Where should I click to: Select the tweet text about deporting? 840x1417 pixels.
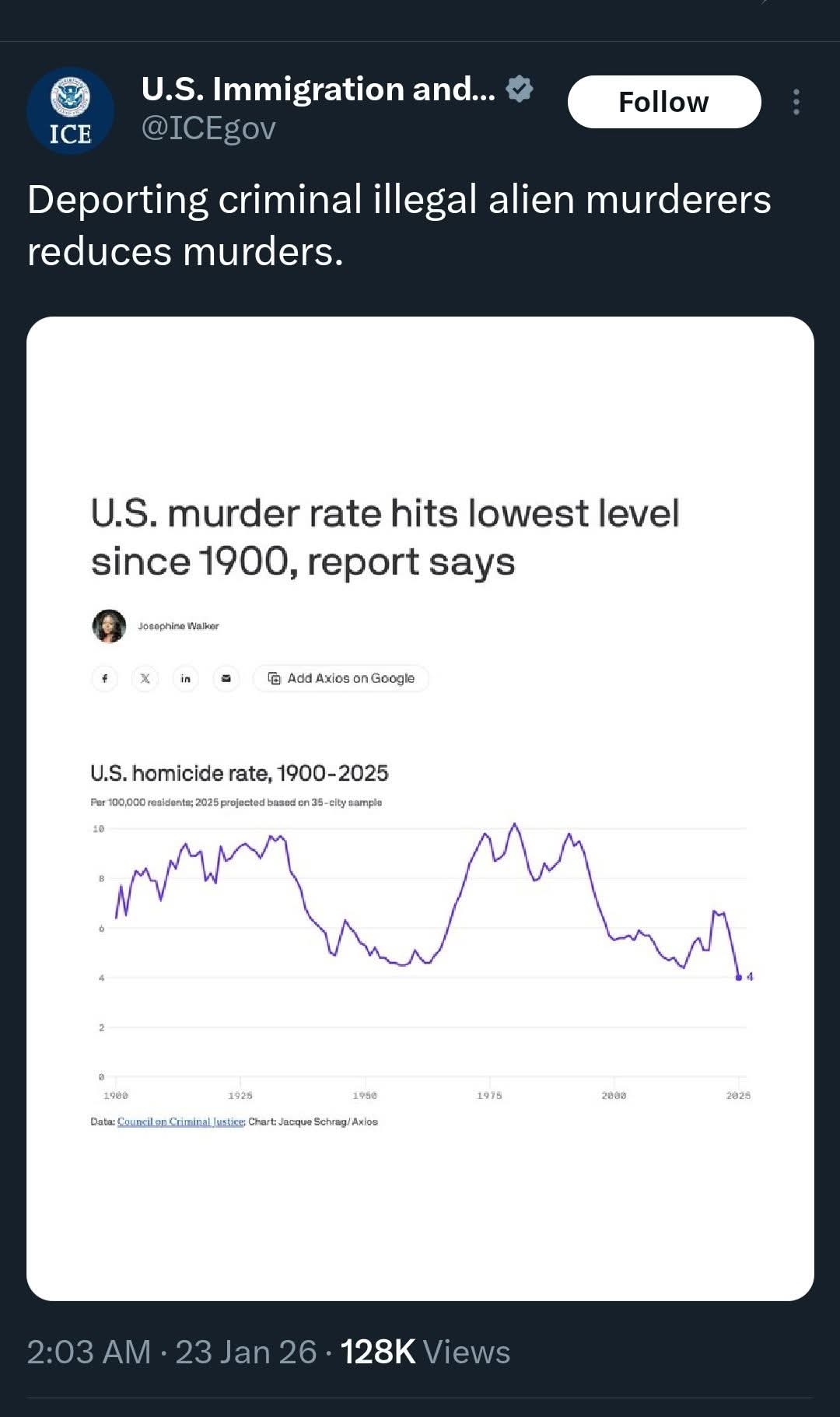398,225
